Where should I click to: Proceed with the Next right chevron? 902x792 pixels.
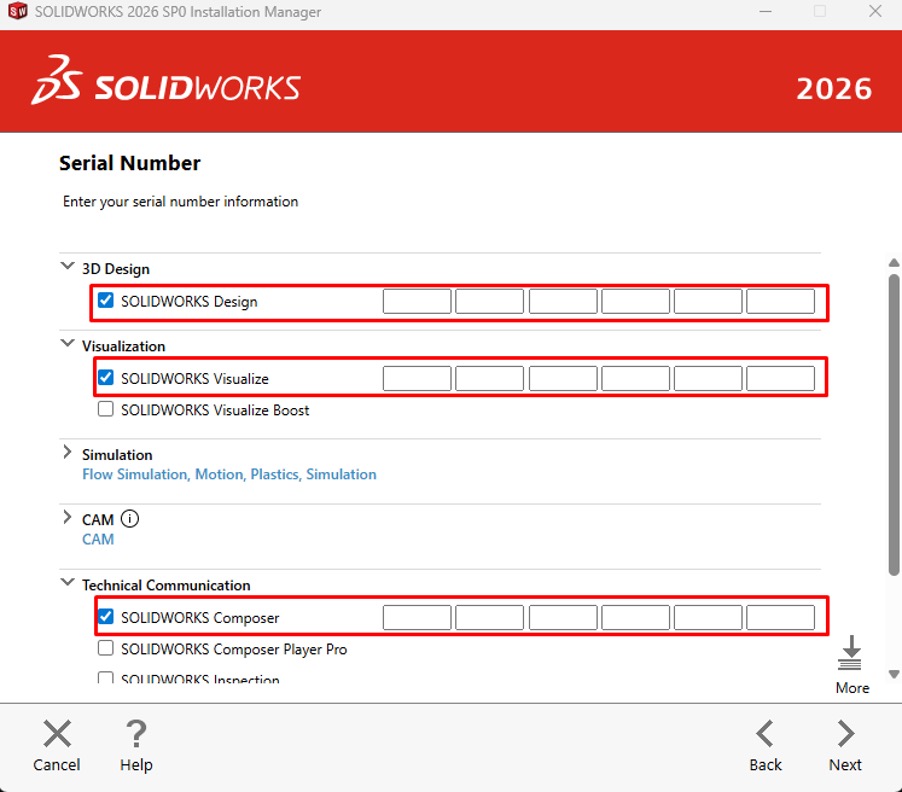[846, 733]
